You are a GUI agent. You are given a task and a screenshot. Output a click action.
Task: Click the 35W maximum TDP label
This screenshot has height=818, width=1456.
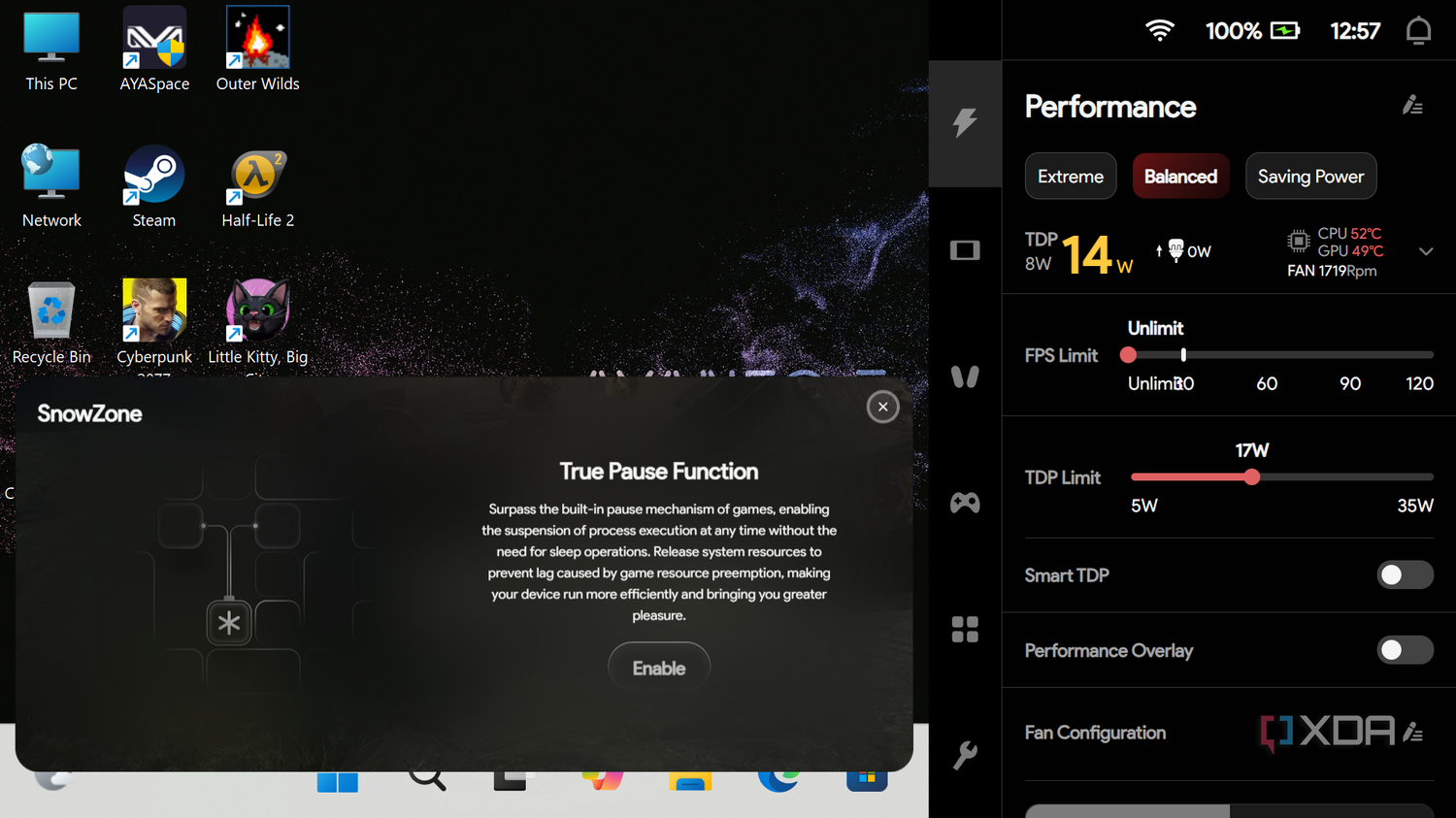click(1415, 506)
